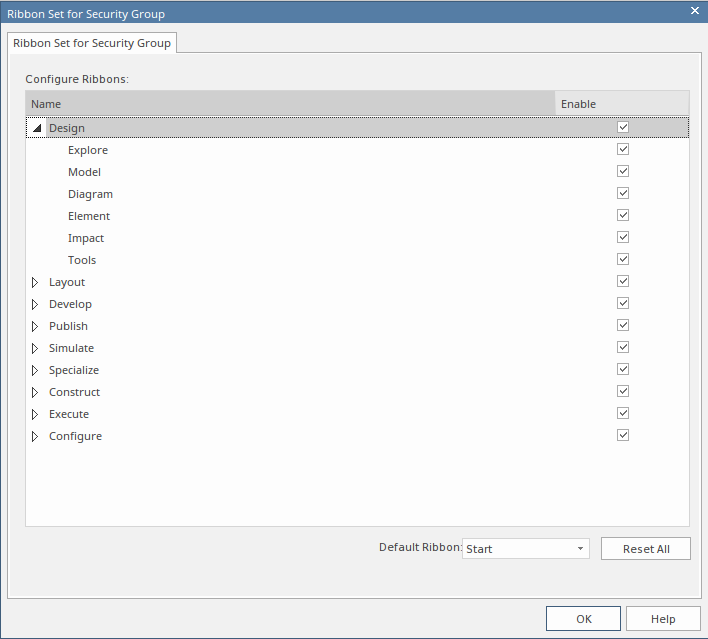Viewport: 708px width, 639px height.
Task: Uncheck Enable for the Specialize ribbon
Action: click(623, 370)
